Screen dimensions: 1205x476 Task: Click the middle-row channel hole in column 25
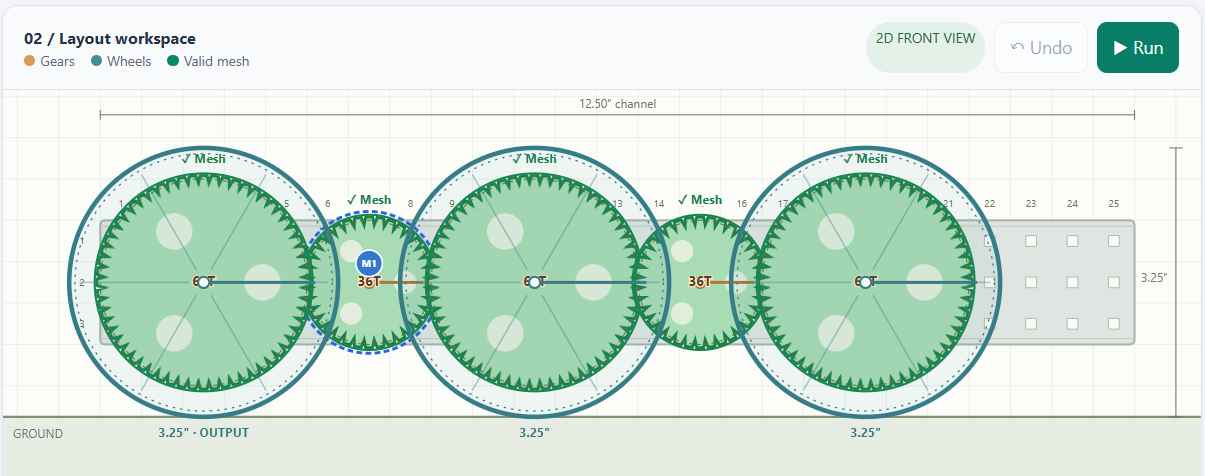[x=1114, y=283]
